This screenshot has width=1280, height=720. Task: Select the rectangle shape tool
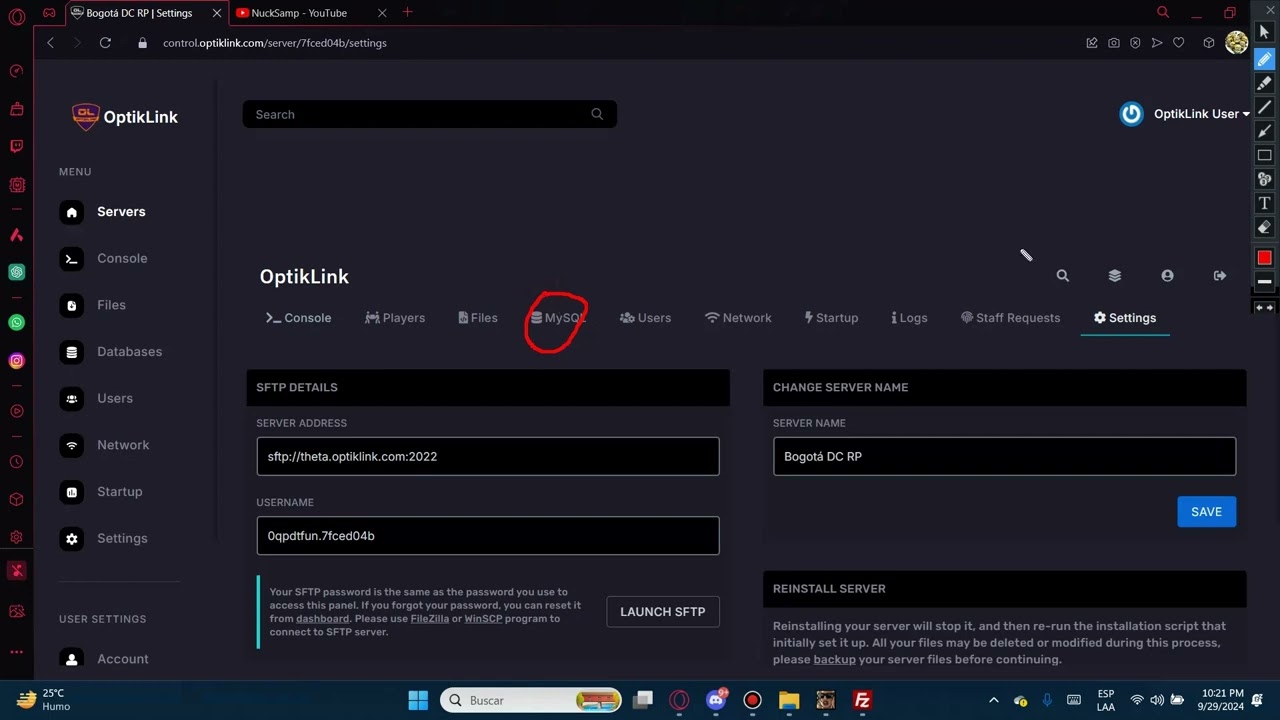1264,155
